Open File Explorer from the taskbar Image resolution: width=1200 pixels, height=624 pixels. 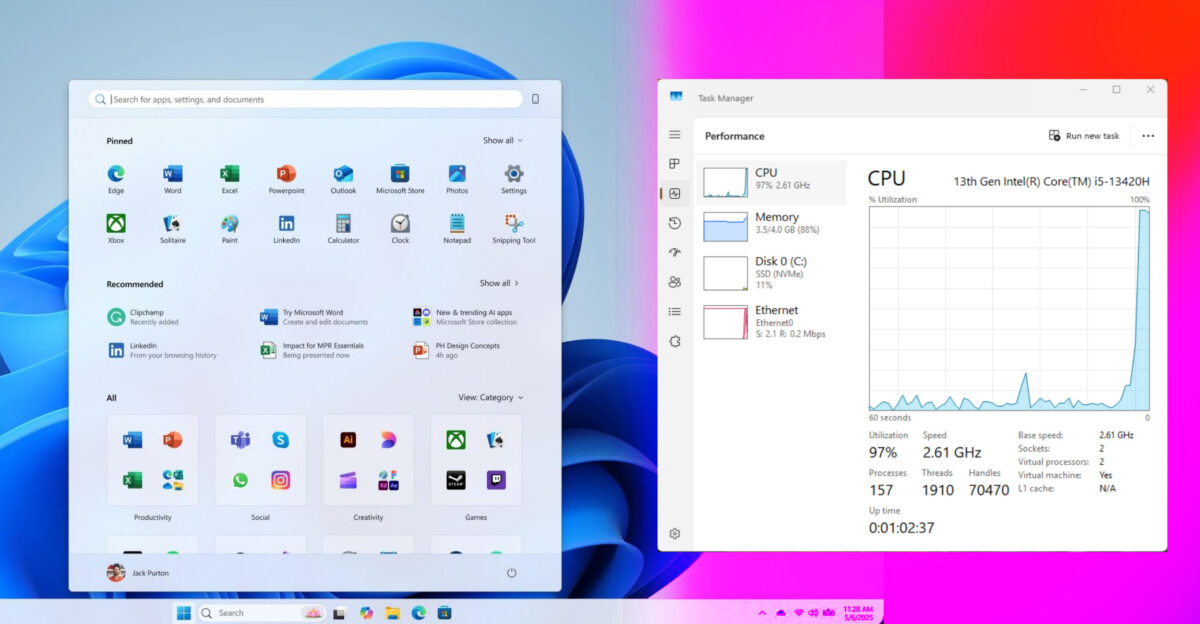[x=393, y=613]
